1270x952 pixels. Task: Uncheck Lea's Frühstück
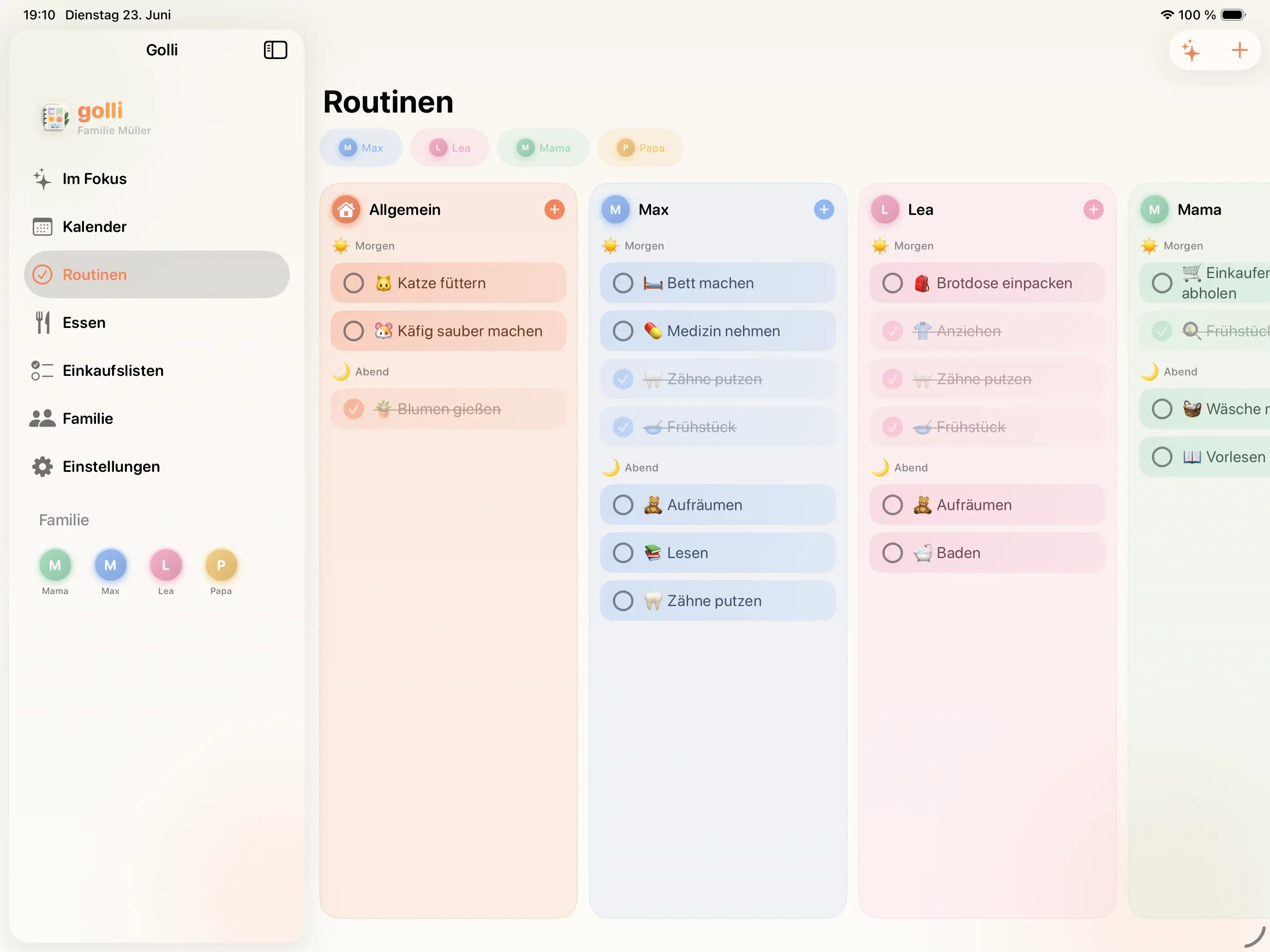(892, 427)
